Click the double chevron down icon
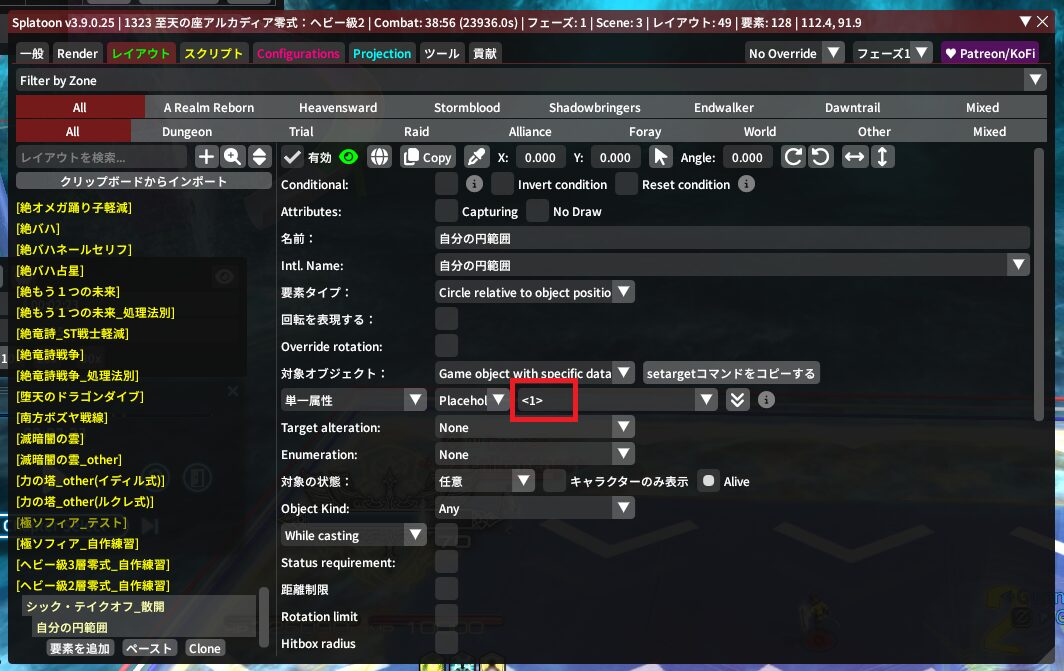The image size is (1064, 671). point(737,400)
